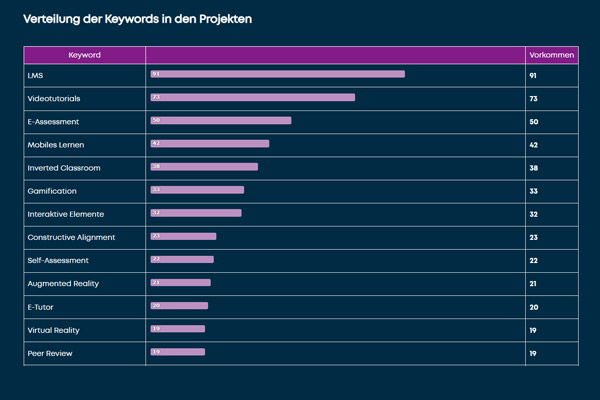
Task: Click the Vorkommen column header
Action: (x=551, y=55)
